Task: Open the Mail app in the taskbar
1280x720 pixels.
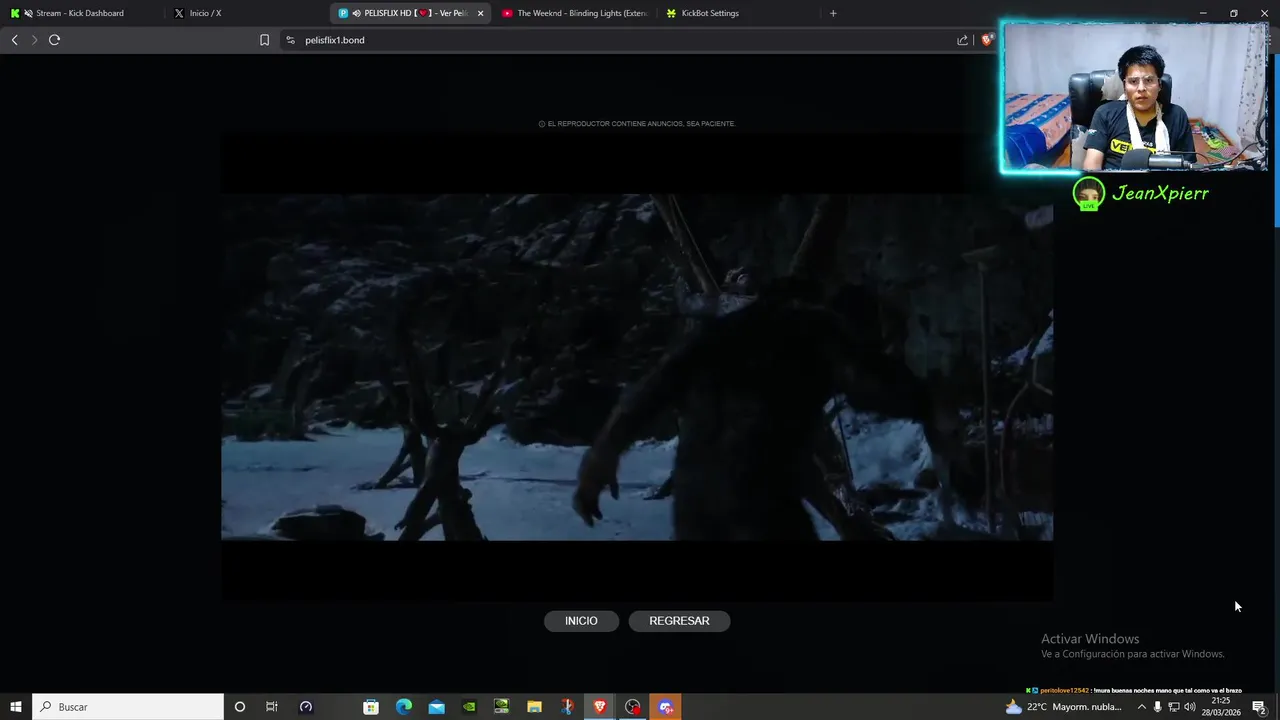Action: (x=436, y=707)
